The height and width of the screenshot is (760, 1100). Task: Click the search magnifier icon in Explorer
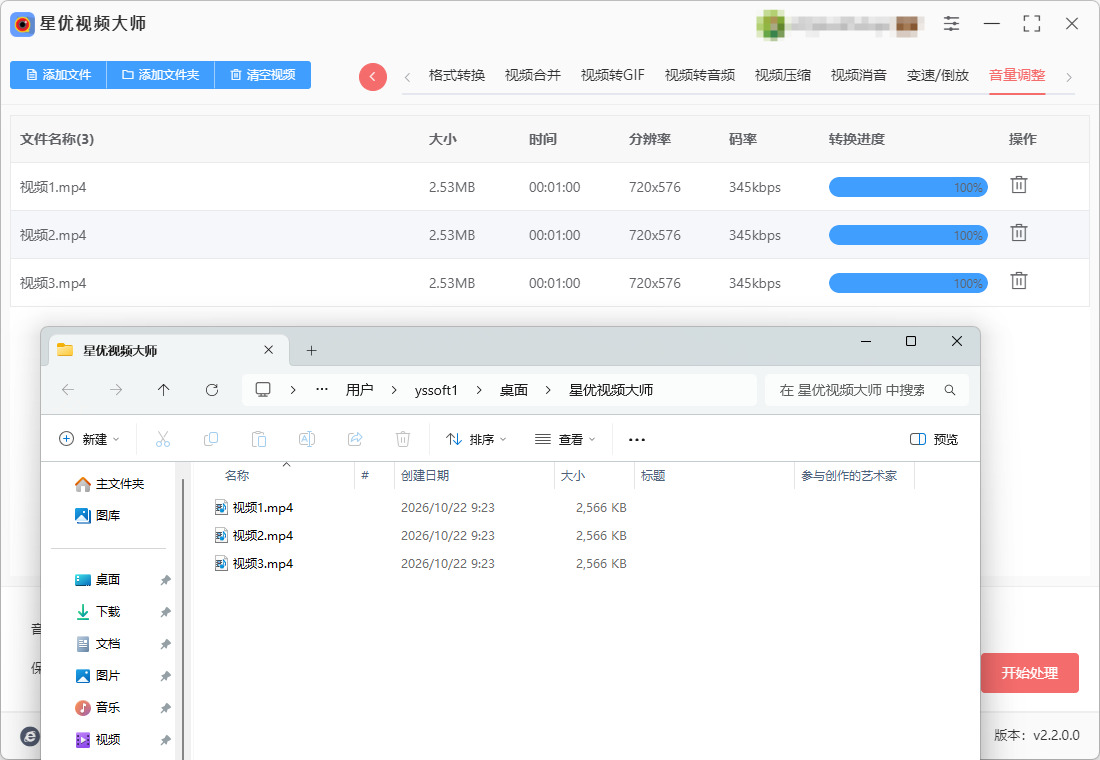[x=950, y=390]
